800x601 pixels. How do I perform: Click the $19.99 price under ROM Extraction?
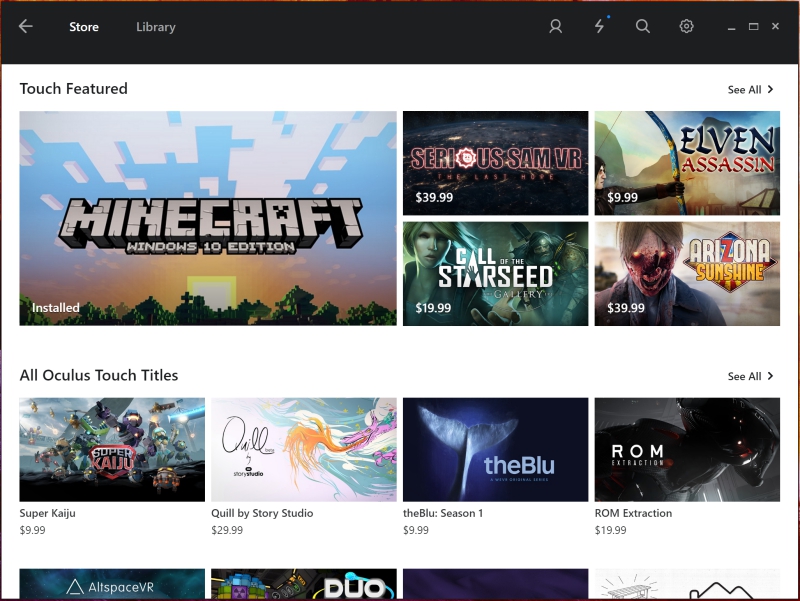(610, 530)
